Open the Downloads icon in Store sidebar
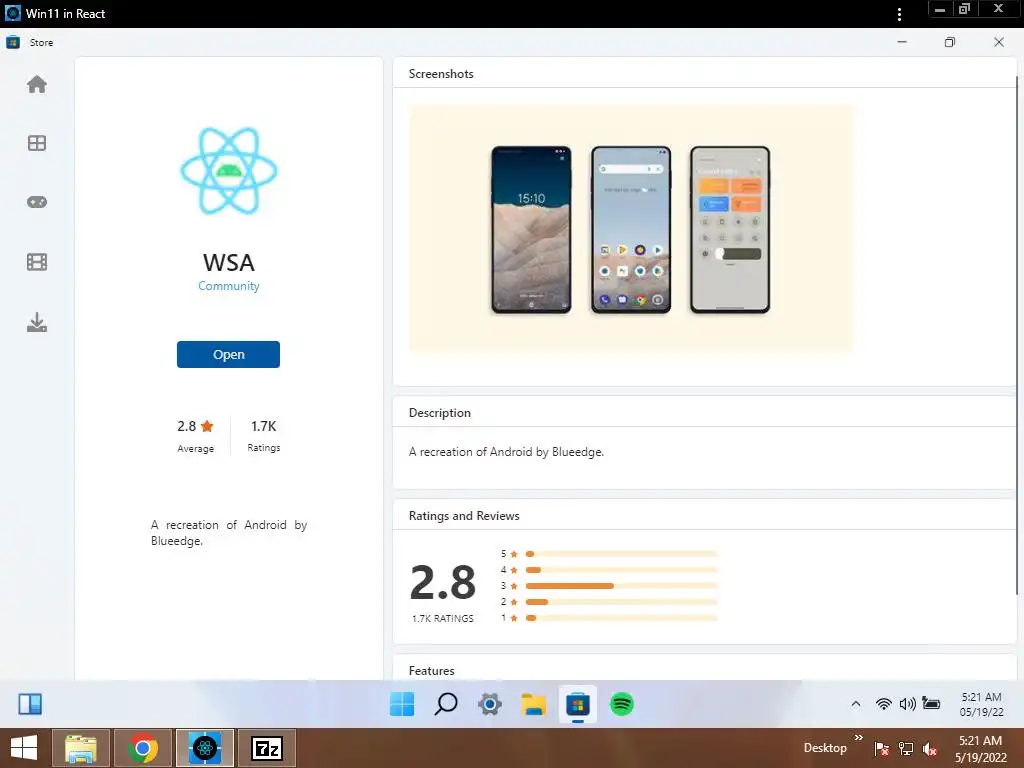Screen dimensions: 1024x768 (37, 322)
